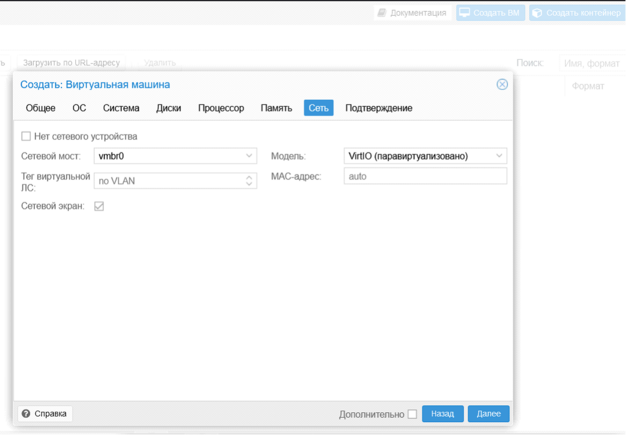The height and width of the screenshot is (435, 626).
Task: Close the Create Virtual Machine dialog
Action: (x=502, y=84)
